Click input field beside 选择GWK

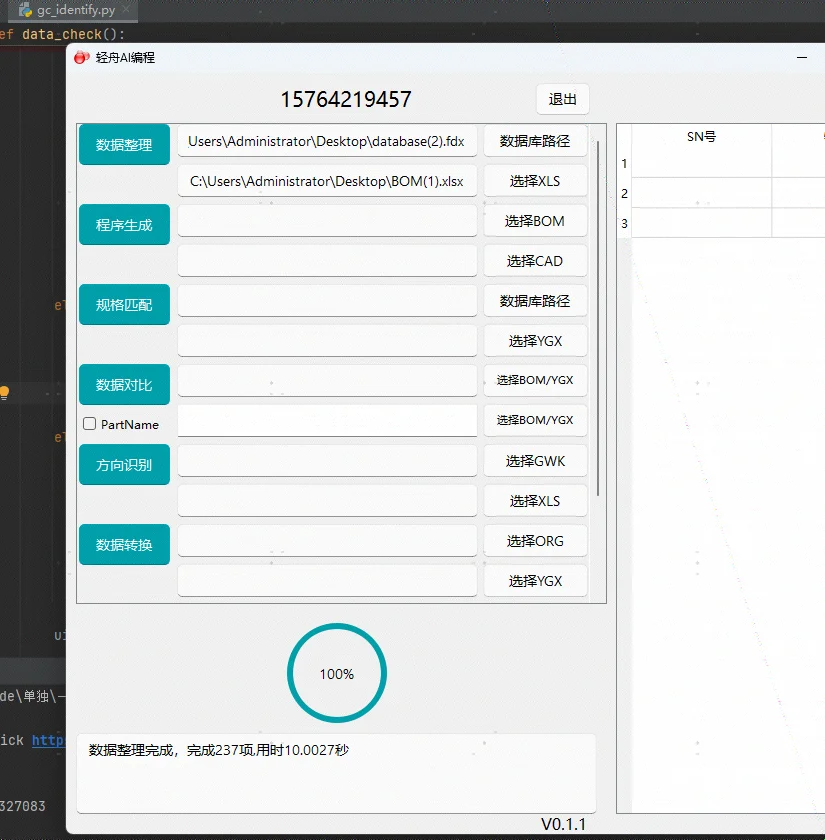327,461
